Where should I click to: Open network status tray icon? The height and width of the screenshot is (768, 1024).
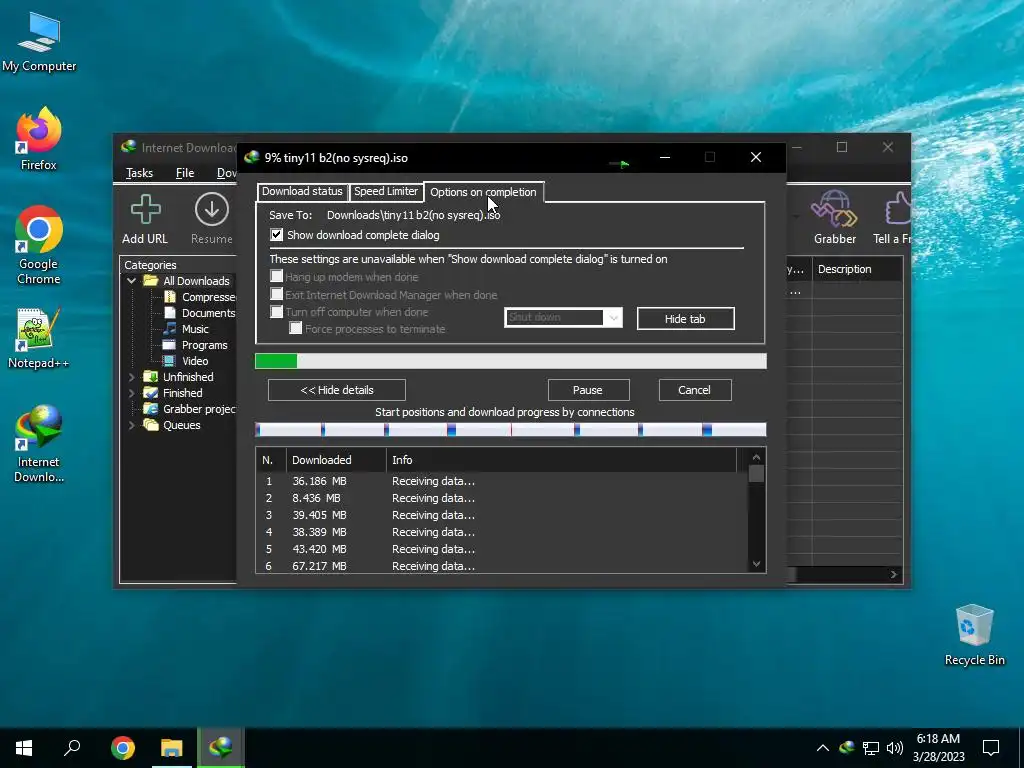[x=871, y=748]
